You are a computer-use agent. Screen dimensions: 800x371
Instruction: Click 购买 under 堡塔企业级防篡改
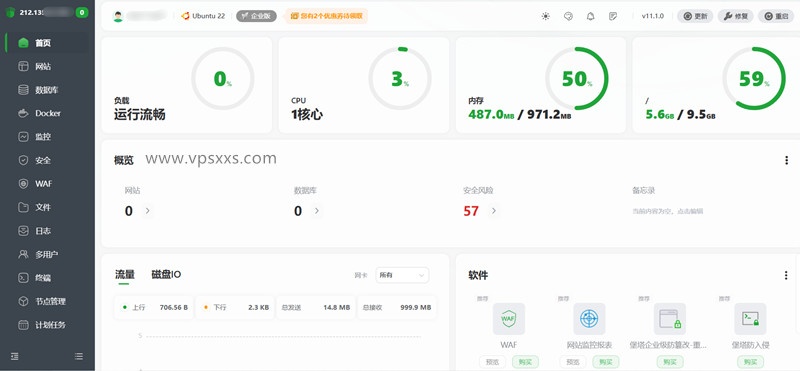(x=670, y=362)
